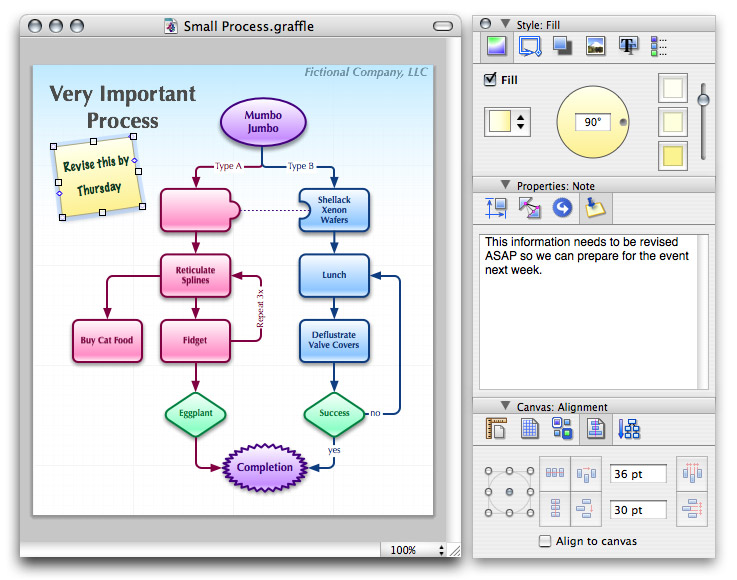Open the Connections properties icon
The width and height of the screenshot is (737, 580).
pos(530,208)
